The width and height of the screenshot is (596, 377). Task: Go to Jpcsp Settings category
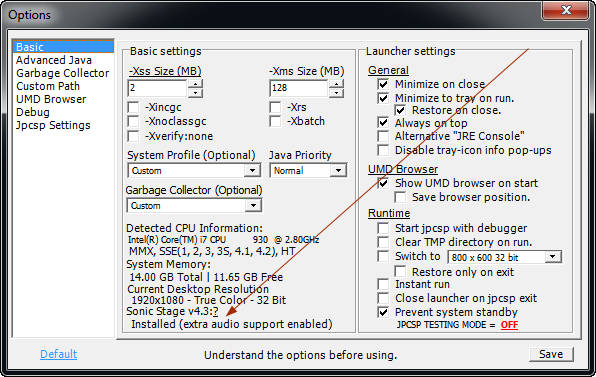tap(53, 125)
